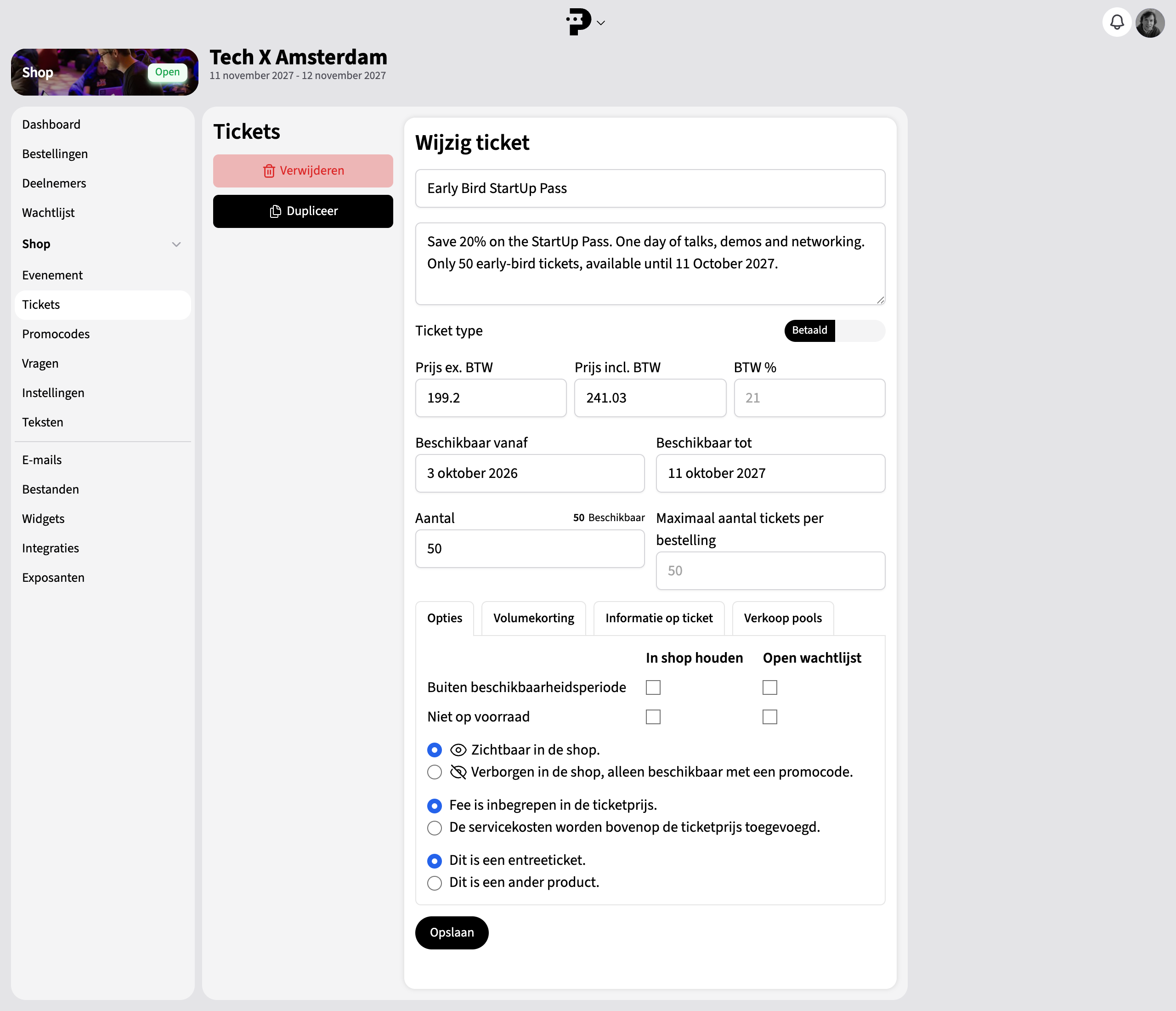
Task: Click into the ticket description text area
Action: (x=650, y=264)
